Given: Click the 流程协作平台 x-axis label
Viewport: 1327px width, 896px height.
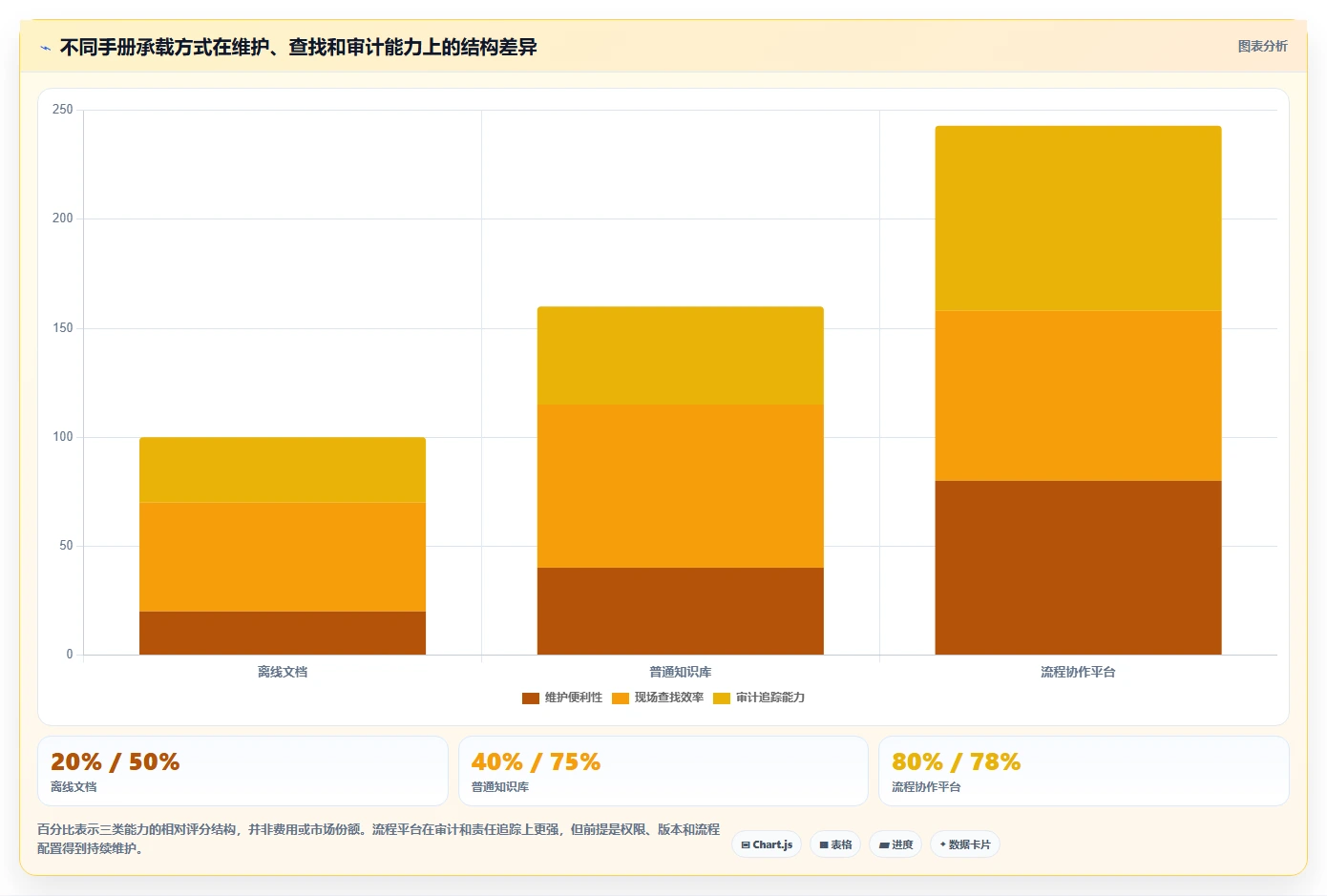Looking at the screenshot, I should click(1078, 672).
